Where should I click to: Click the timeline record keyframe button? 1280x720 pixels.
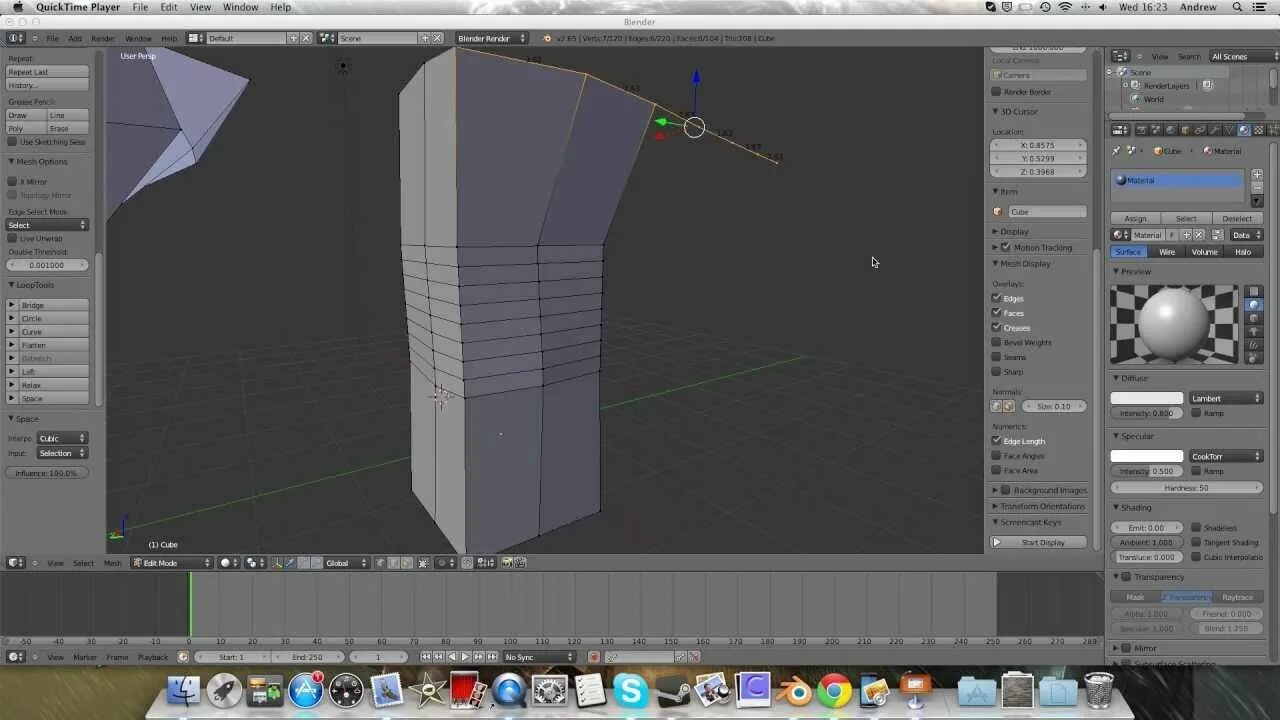coord(594,657)
